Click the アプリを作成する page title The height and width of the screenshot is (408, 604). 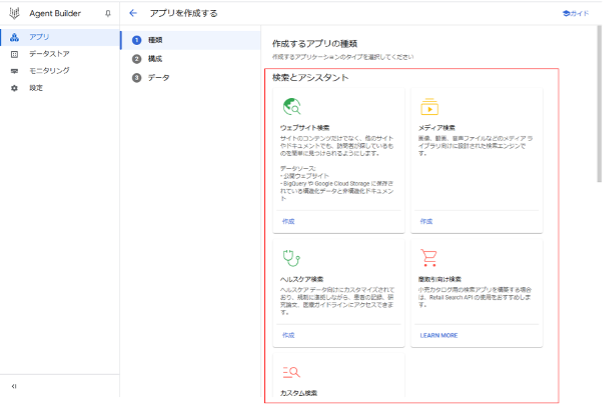(x=184, y=13)
